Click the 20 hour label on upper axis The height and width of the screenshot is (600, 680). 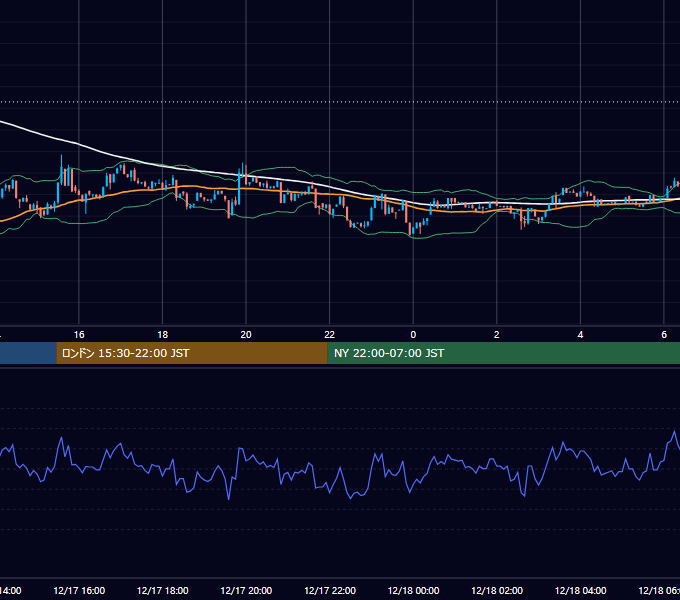coord(246,335)
